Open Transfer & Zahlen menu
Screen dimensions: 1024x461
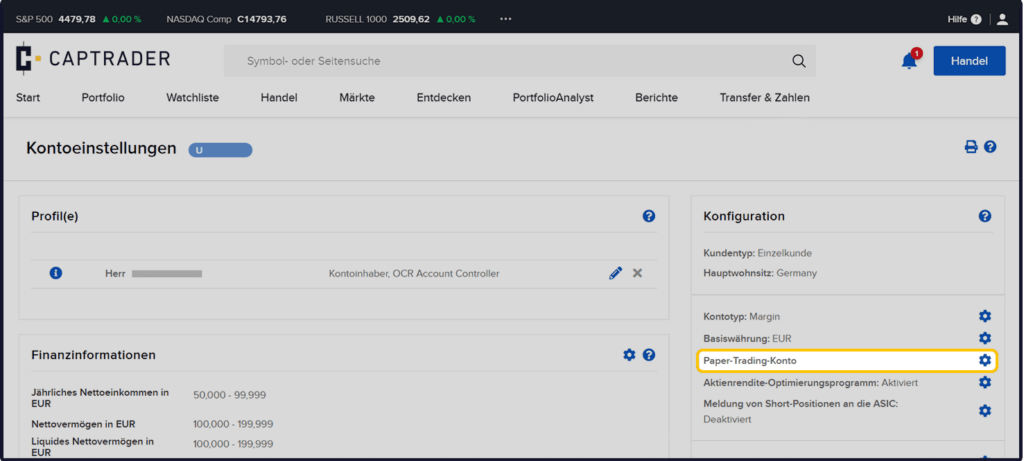765,98
